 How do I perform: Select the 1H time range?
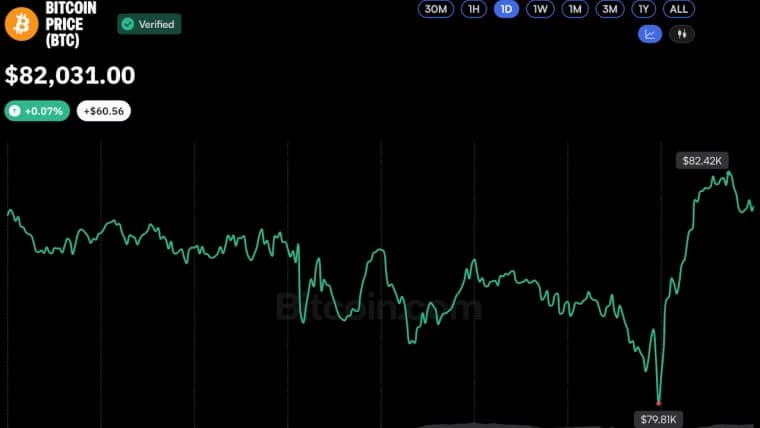point(474,9)
